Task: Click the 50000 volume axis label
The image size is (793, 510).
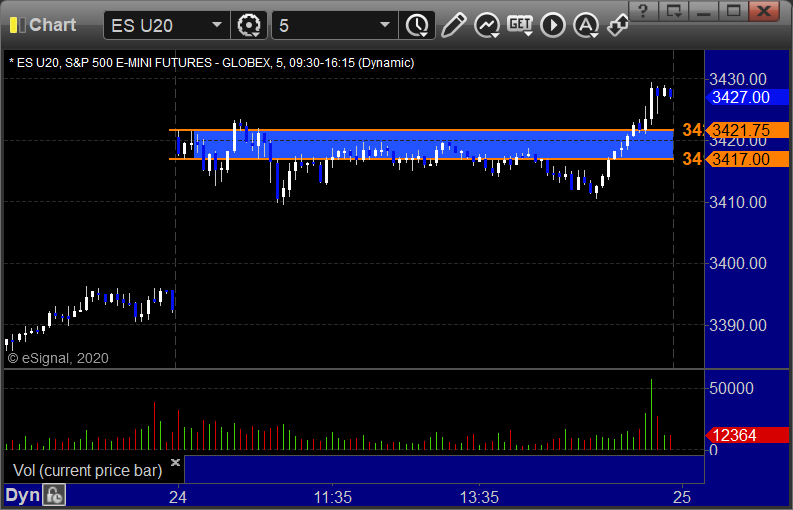Action: click(731, 389)
